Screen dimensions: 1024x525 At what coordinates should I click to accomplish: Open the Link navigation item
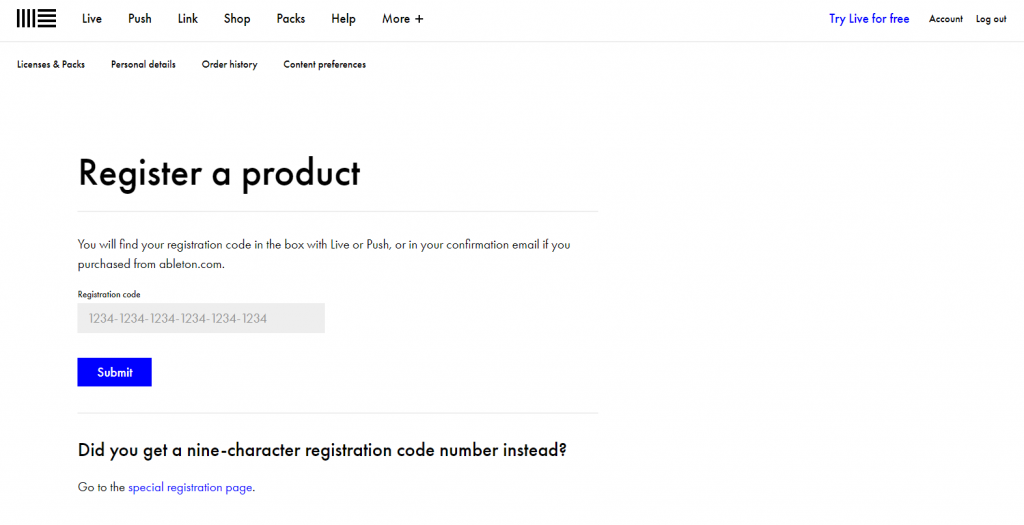[x=188, y=19]
